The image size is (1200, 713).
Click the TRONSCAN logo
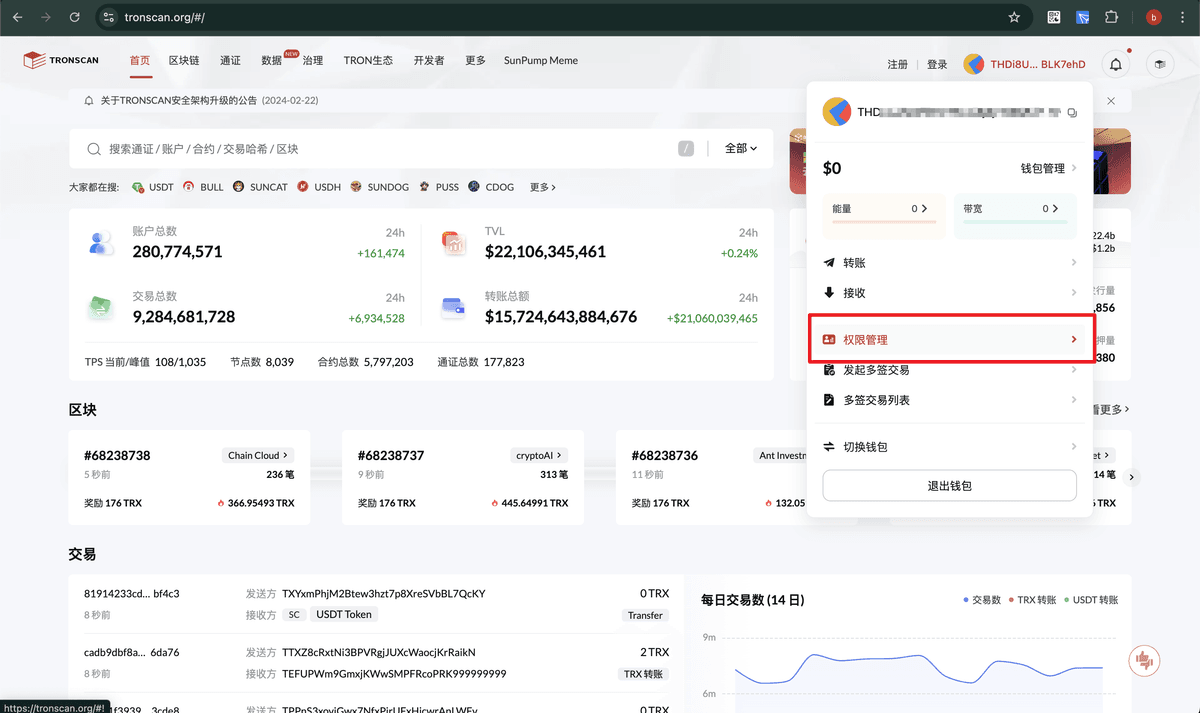click(61, 60)
